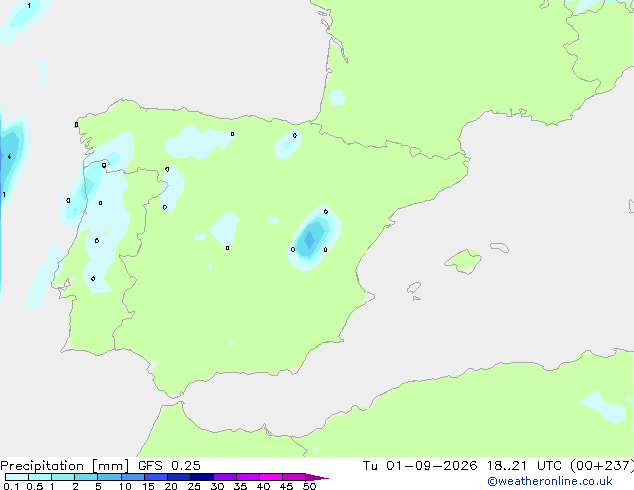The image size is (634, 490).
Task: Click legend scale label '35'
Action: (240, 486)
